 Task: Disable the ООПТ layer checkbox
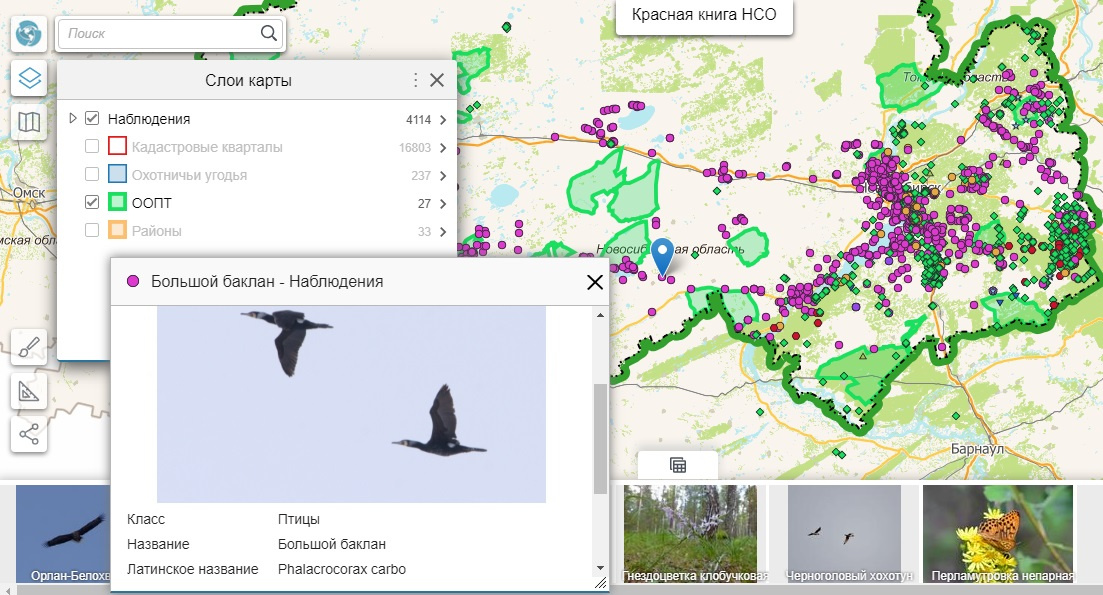(x=92, y=203)
